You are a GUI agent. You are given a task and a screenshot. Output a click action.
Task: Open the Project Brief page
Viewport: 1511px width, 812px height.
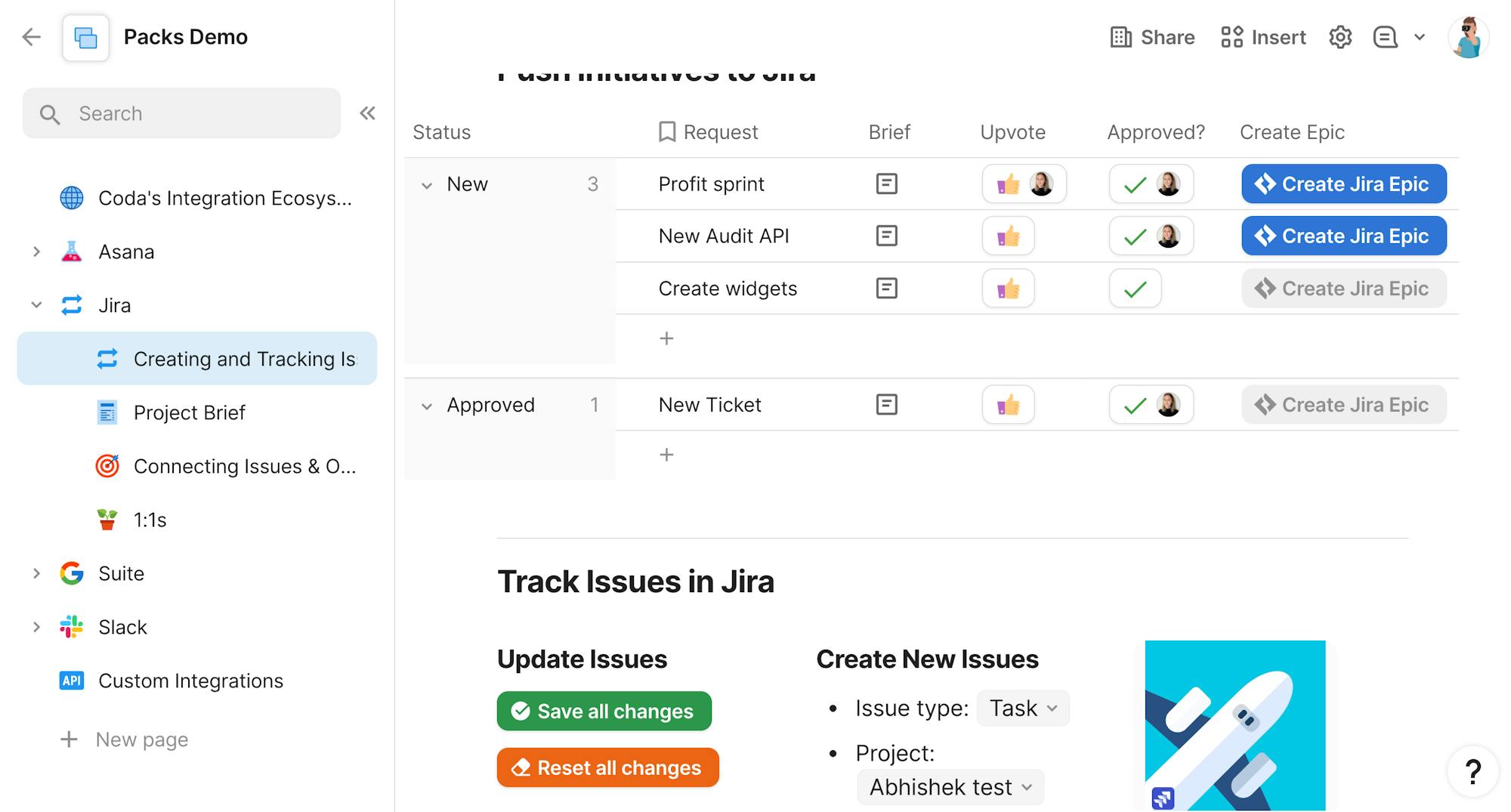(x=189, y=412)
